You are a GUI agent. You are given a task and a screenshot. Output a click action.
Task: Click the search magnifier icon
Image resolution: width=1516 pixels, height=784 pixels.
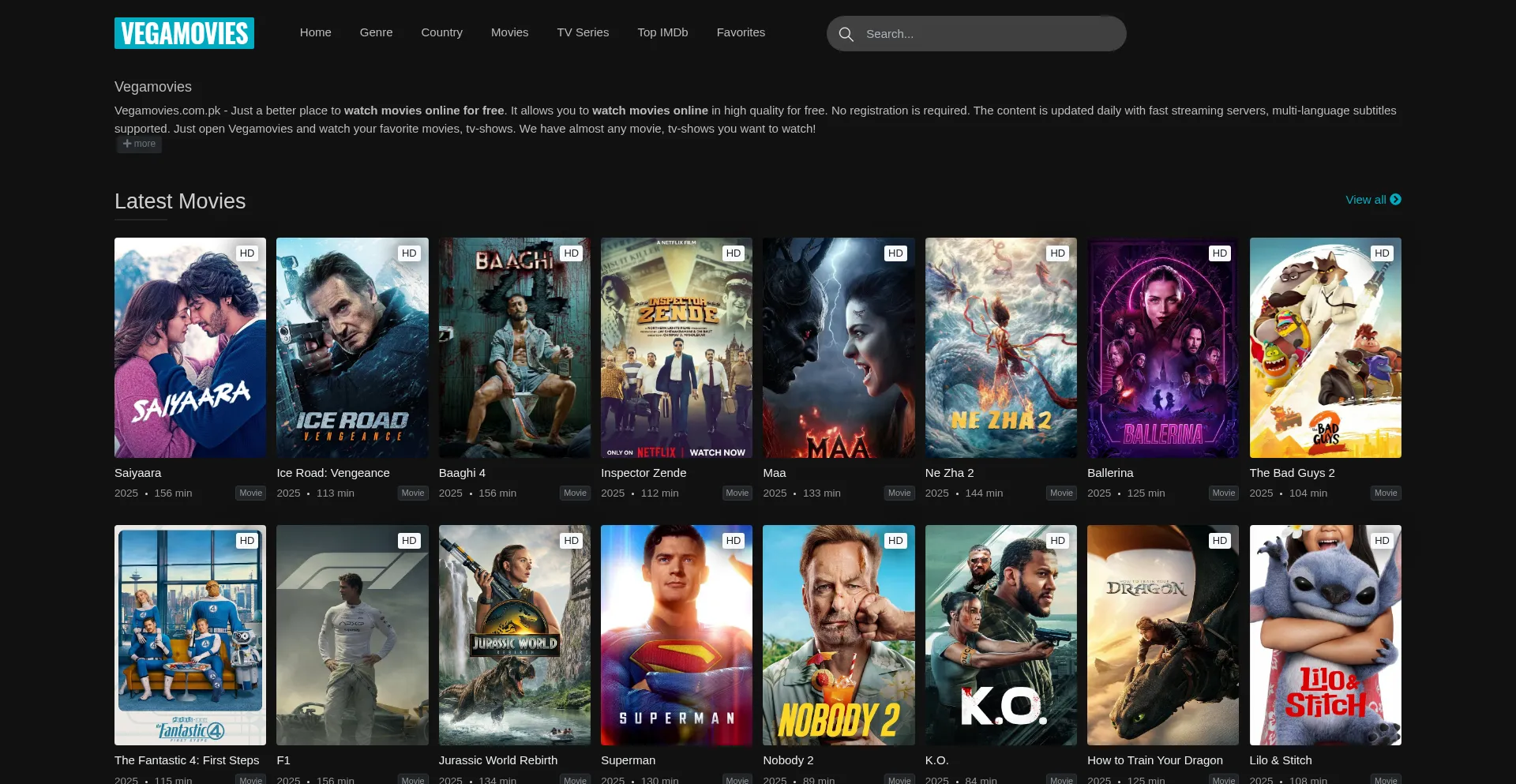(x=846, y=34)
